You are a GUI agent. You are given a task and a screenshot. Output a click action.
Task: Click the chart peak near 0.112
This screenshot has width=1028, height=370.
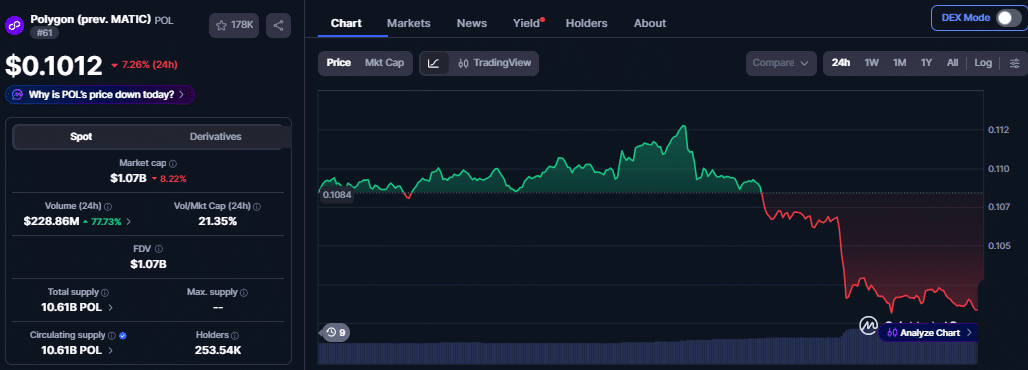pyautogui.click(x=684, y=126)
